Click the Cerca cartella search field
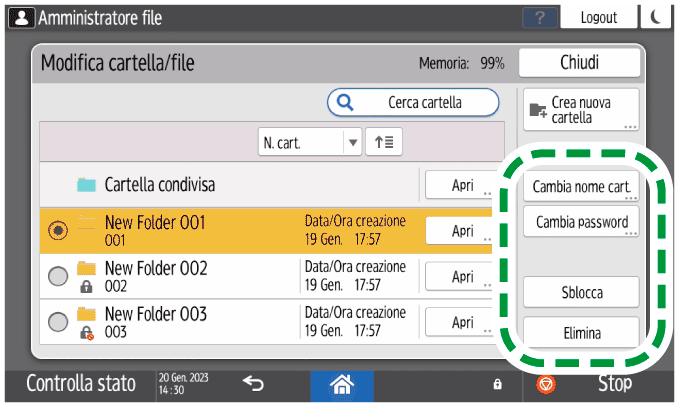679x404 pixels. [x=413, y=102]
